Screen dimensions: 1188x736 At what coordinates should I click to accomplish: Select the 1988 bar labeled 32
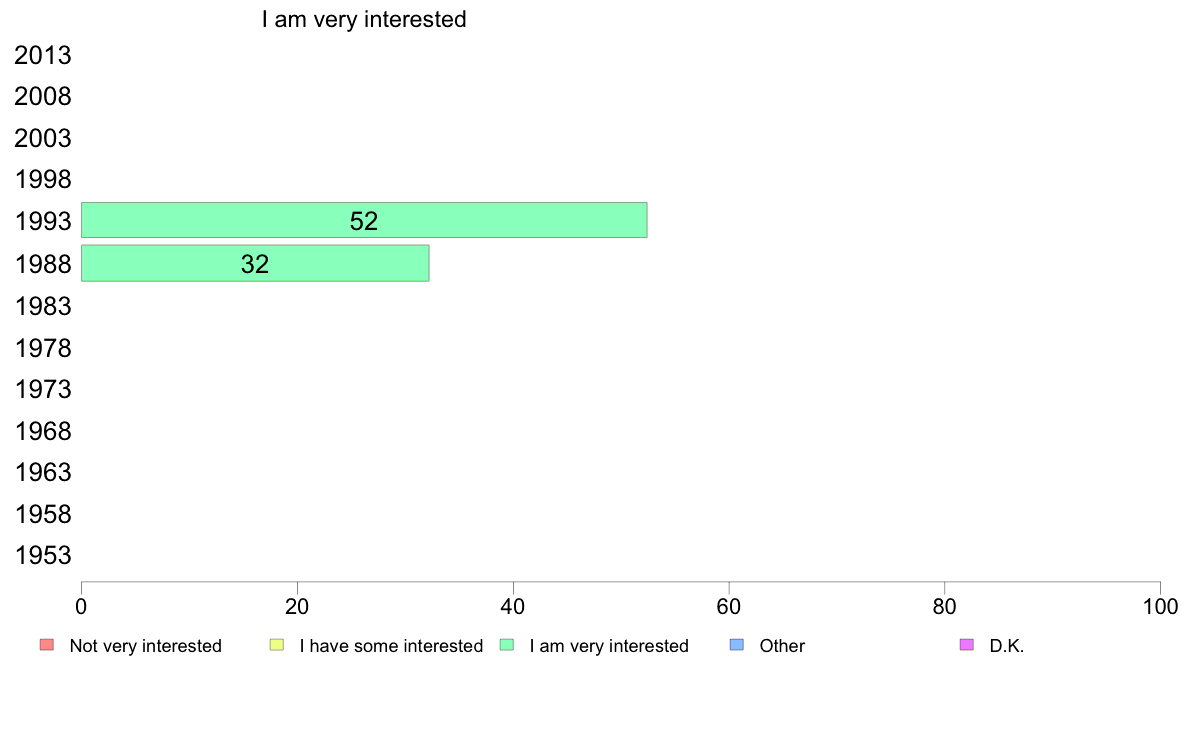click(x=255, y=263)
